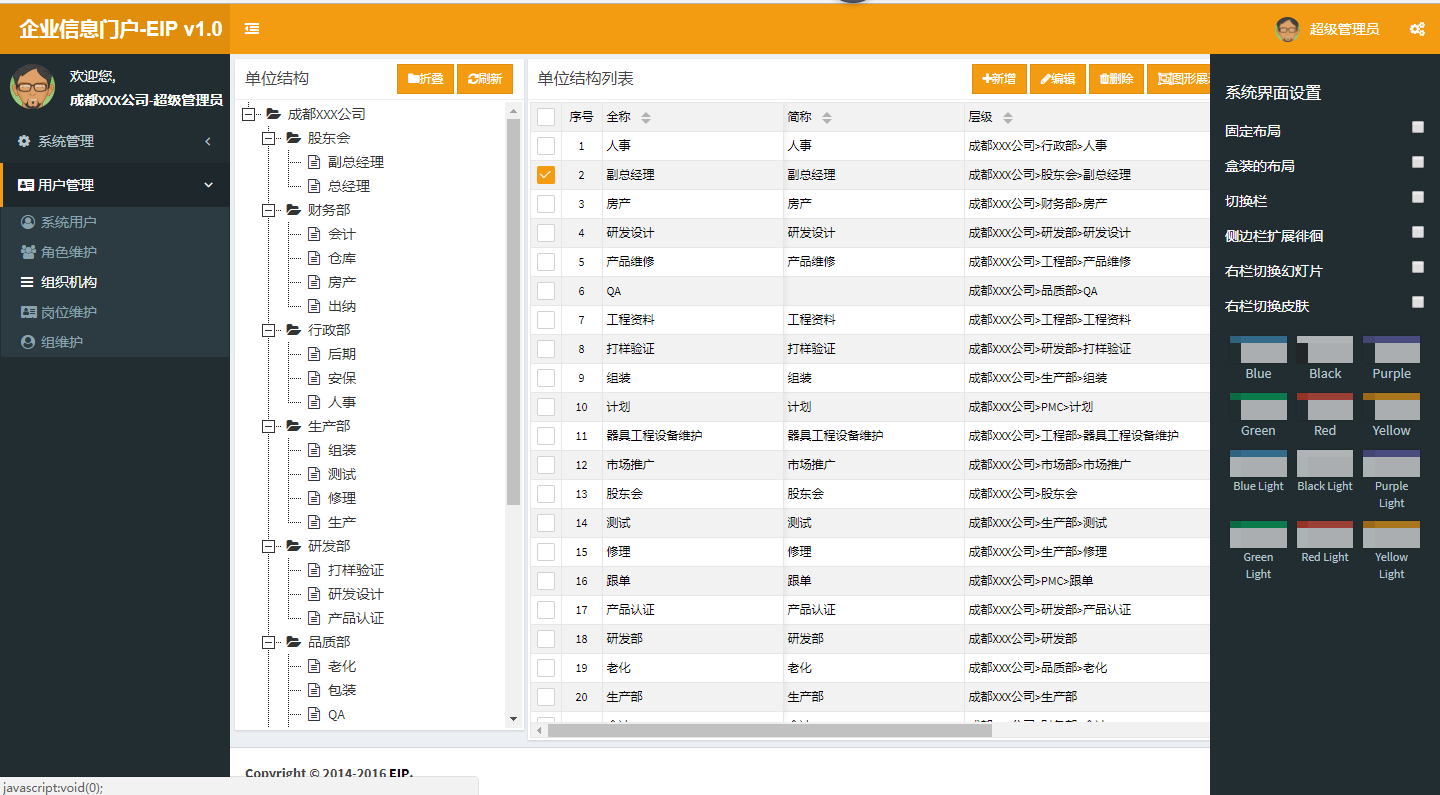Collapse the 财务部 tree node toggle
Screen dimensions: 1440x795
[268, 210]
